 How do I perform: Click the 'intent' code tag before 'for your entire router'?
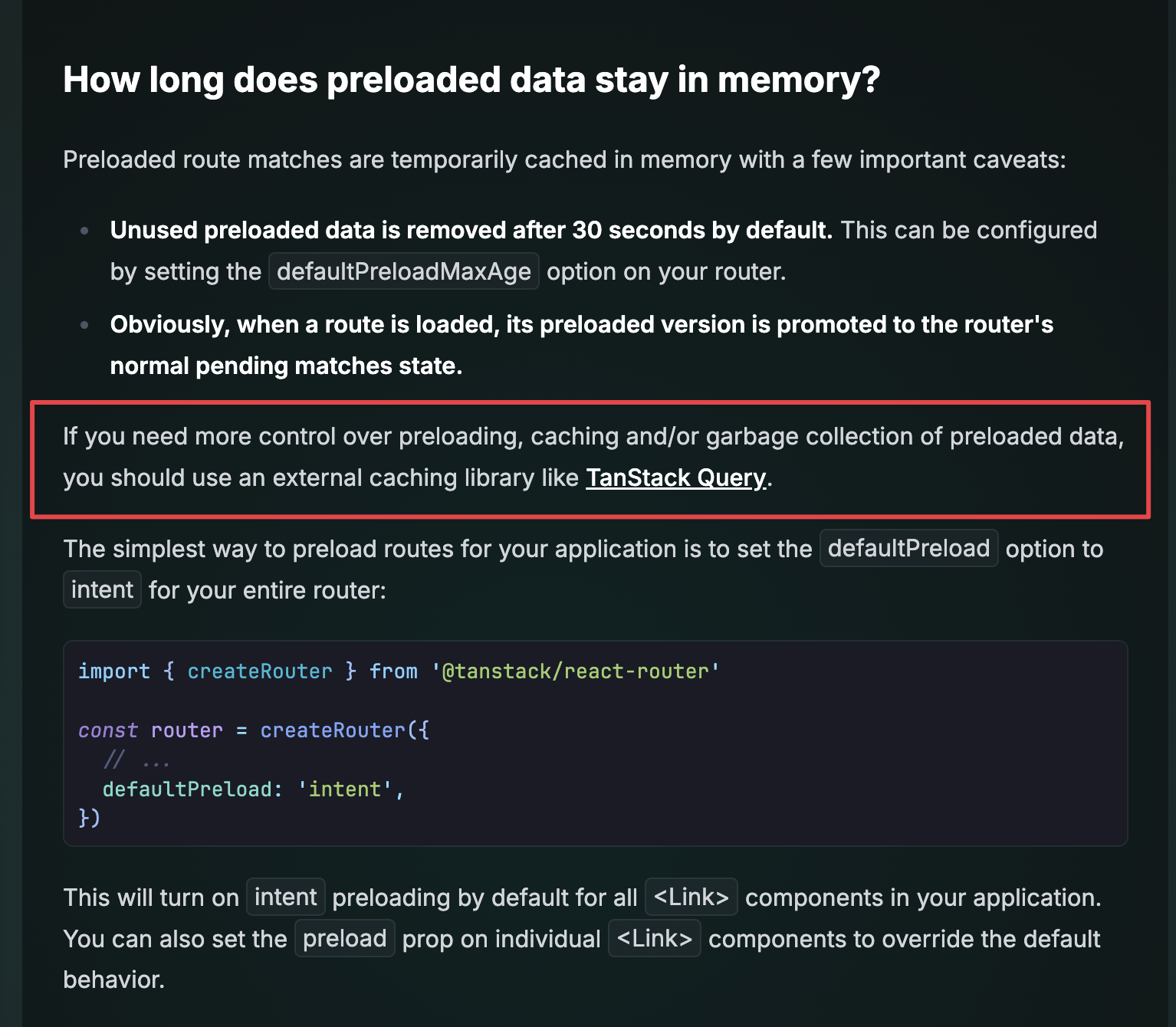pyautogui.click(x=102, y=590)
